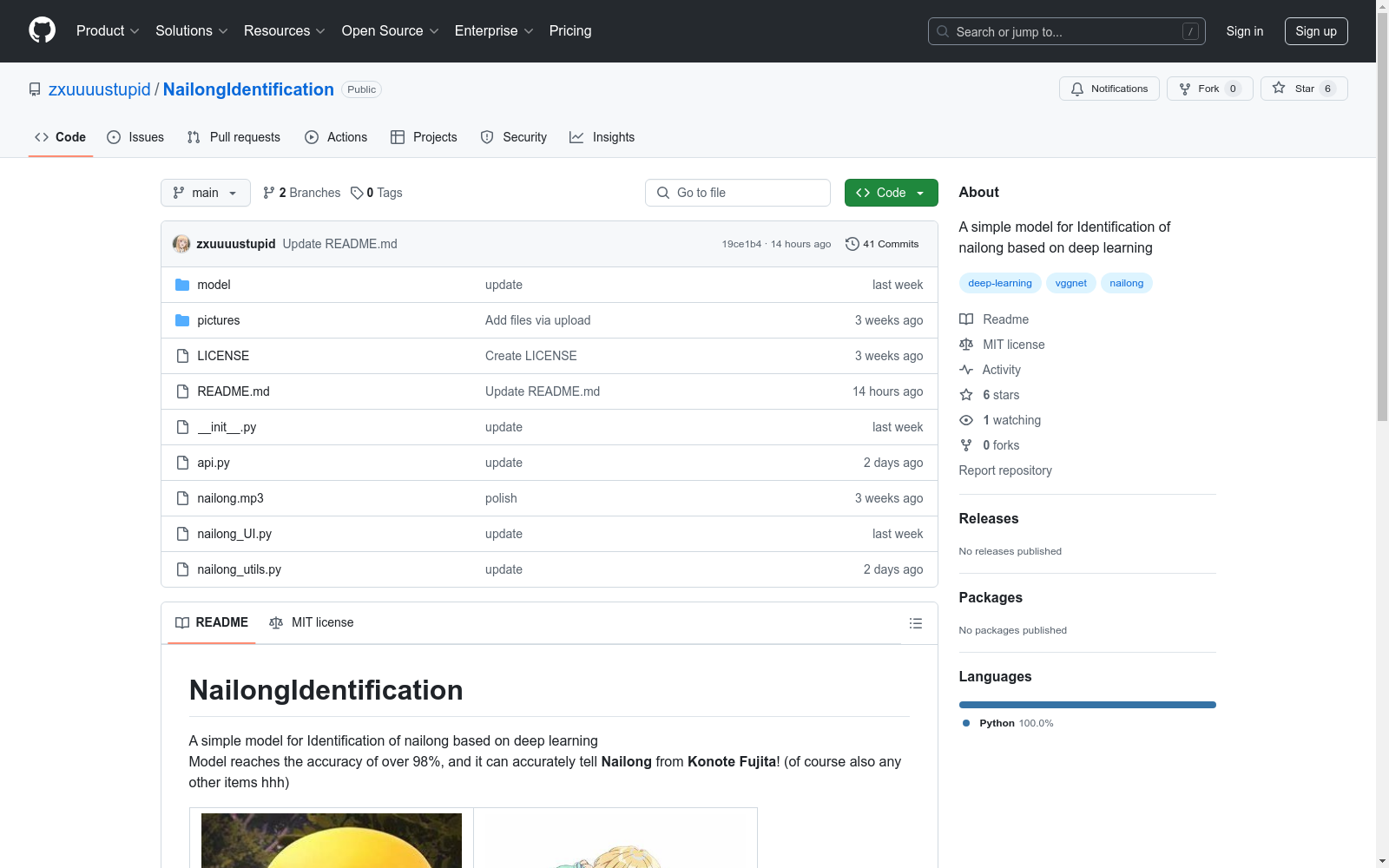
Task: Click Report repository link
Action: (x=1005, y=470)
